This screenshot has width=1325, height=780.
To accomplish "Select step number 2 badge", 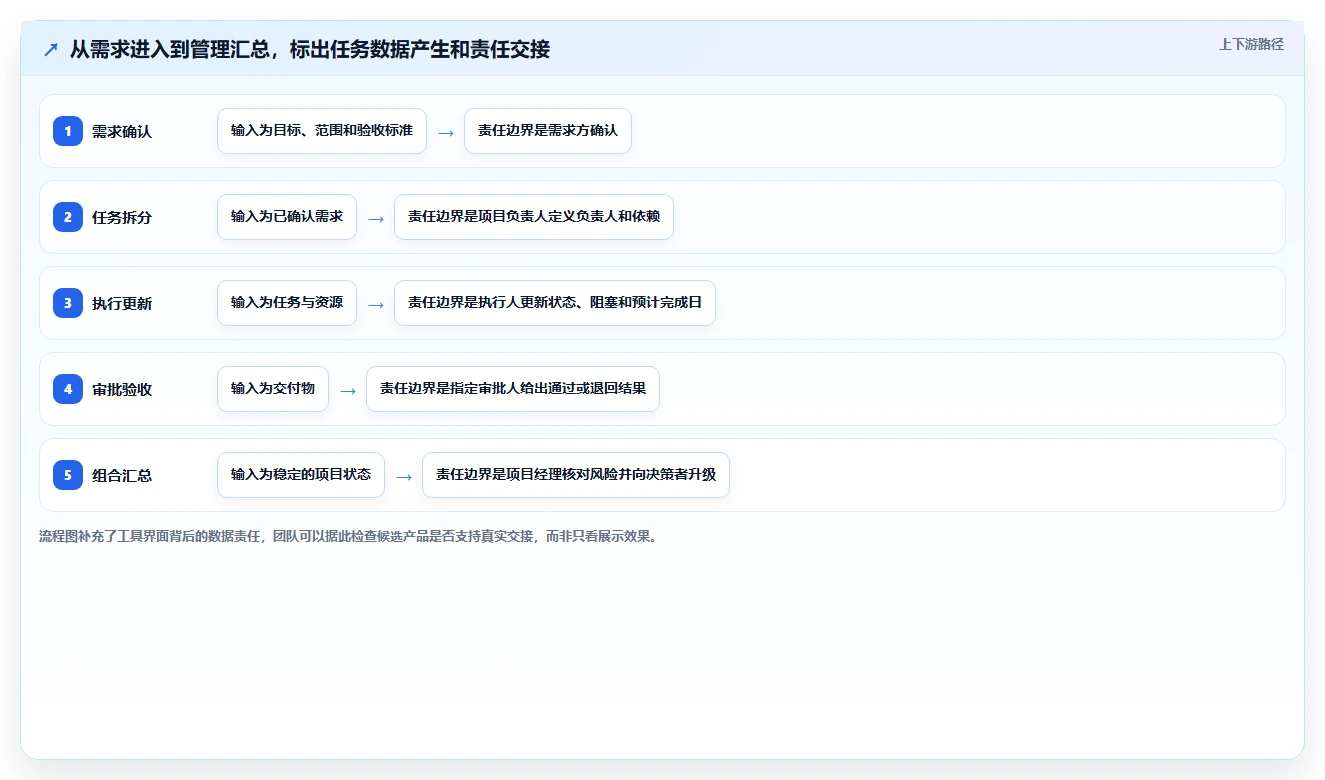I will pyautogui.click(x=68, y=217).
